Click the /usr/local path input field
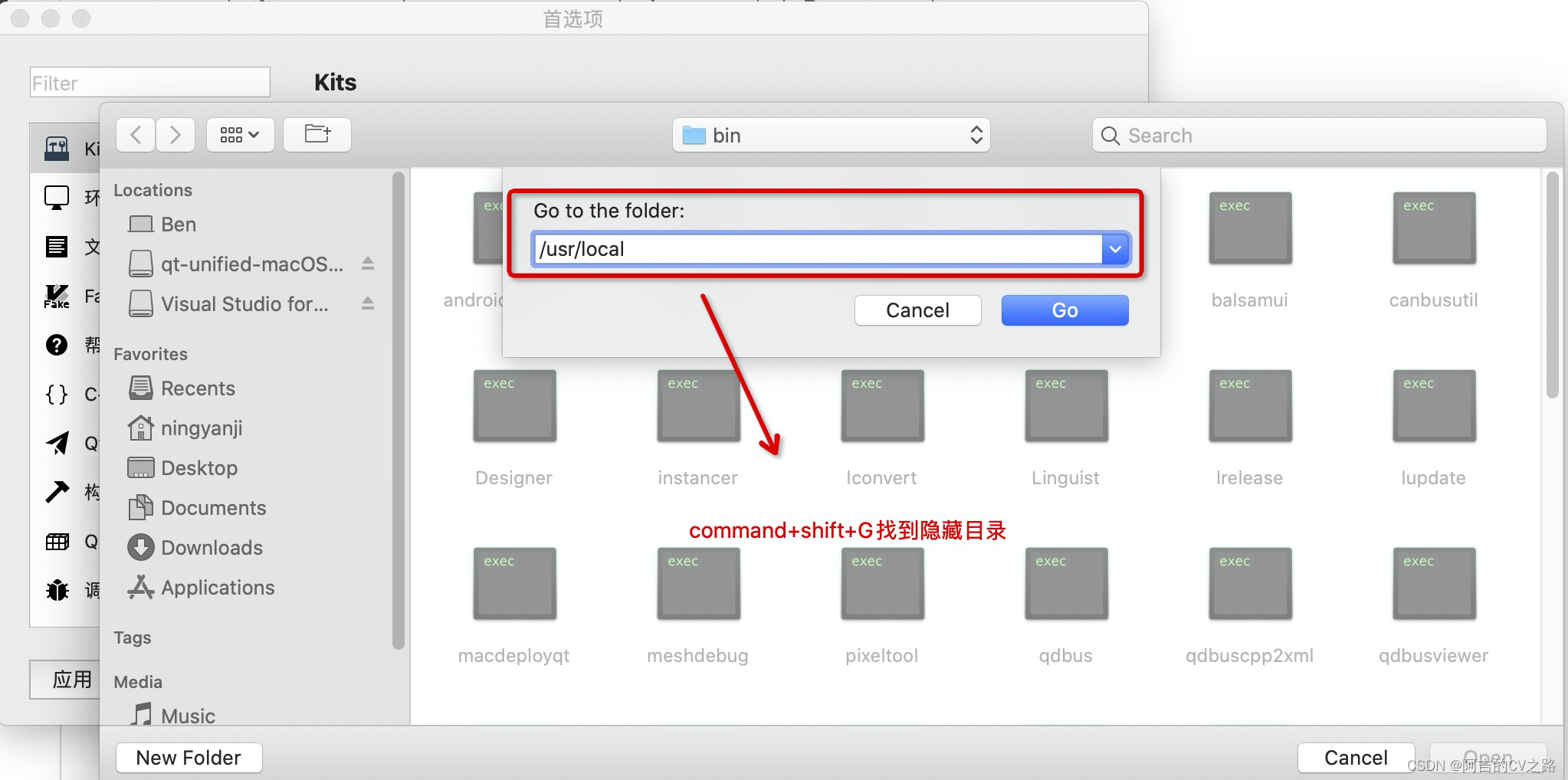 coord(818,249)
